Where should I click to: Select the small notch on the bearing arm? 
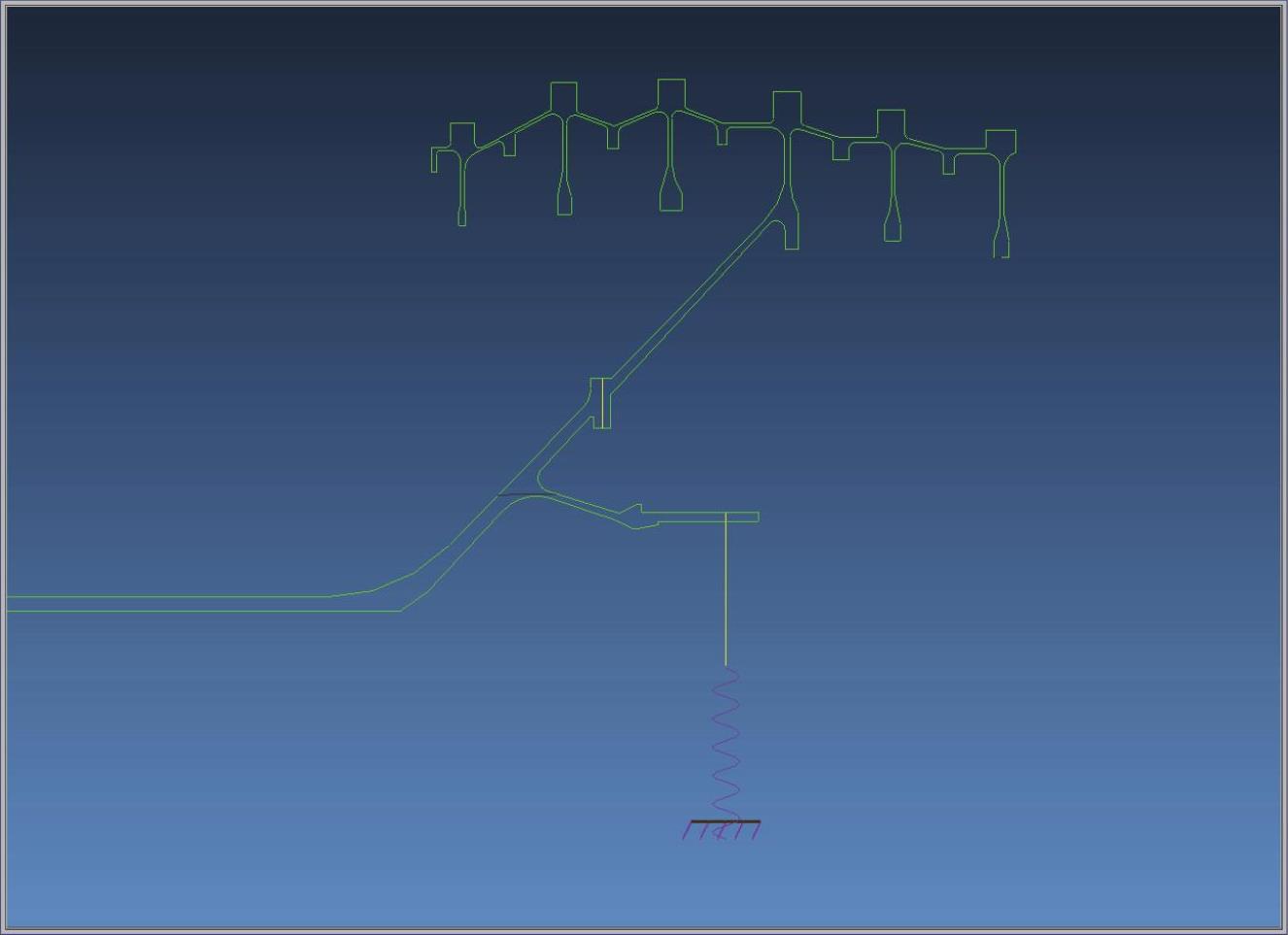[634, 508]
